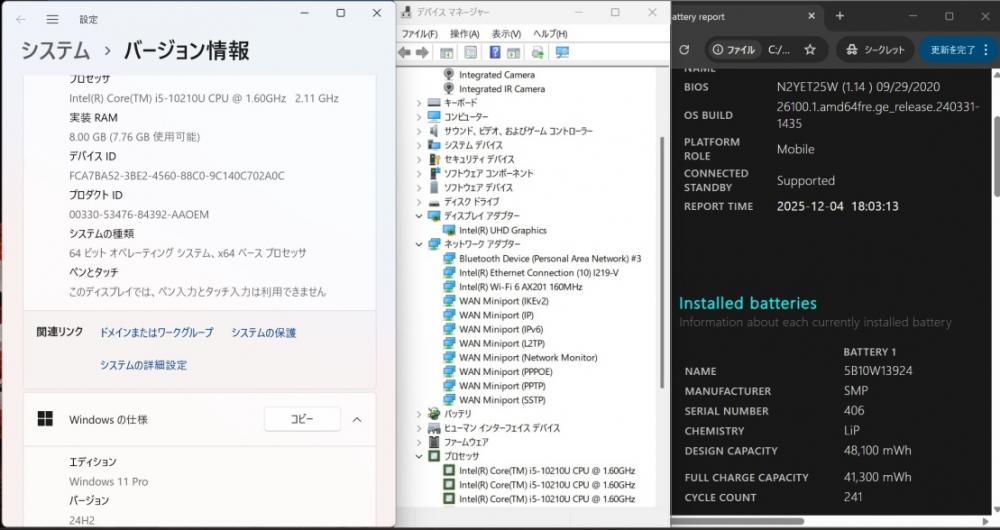1000x530 pixels.
Task: Click the battery report page horizontal scrollbar
Action: tap(737, 522)
